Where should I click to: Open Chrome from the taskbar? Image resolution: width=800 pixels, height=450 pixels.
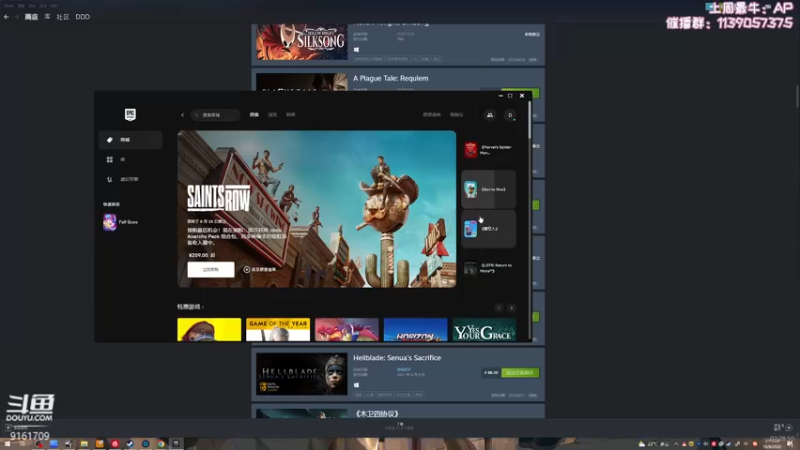tap(161, 444)
